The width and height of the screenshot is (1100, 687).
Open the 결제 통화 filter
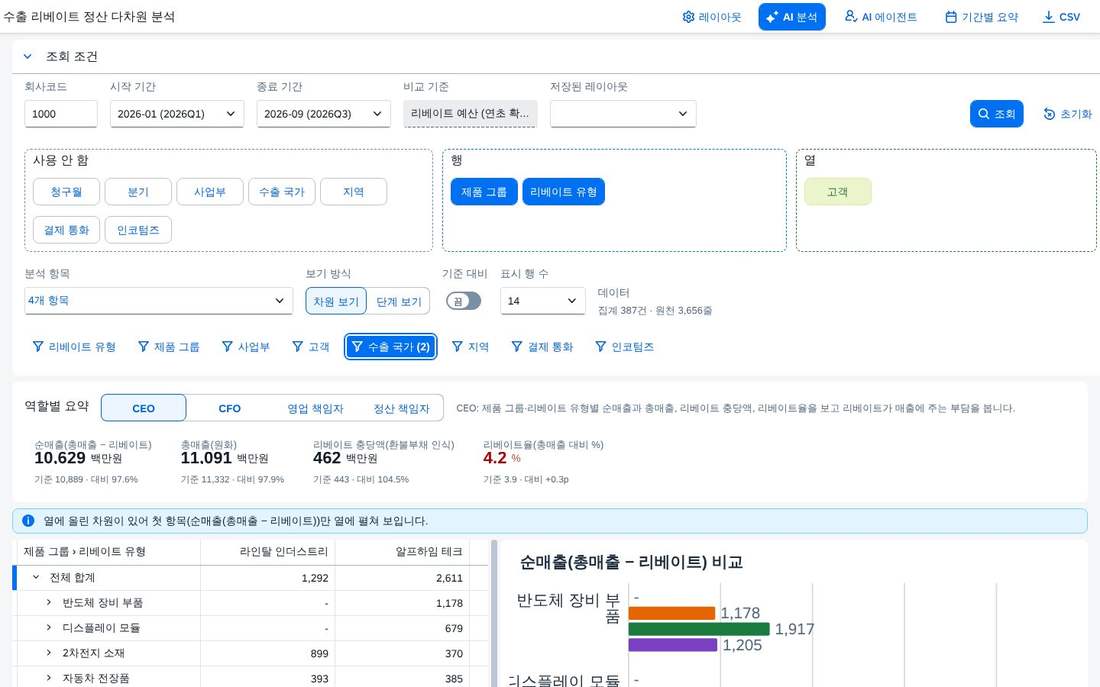542,347
